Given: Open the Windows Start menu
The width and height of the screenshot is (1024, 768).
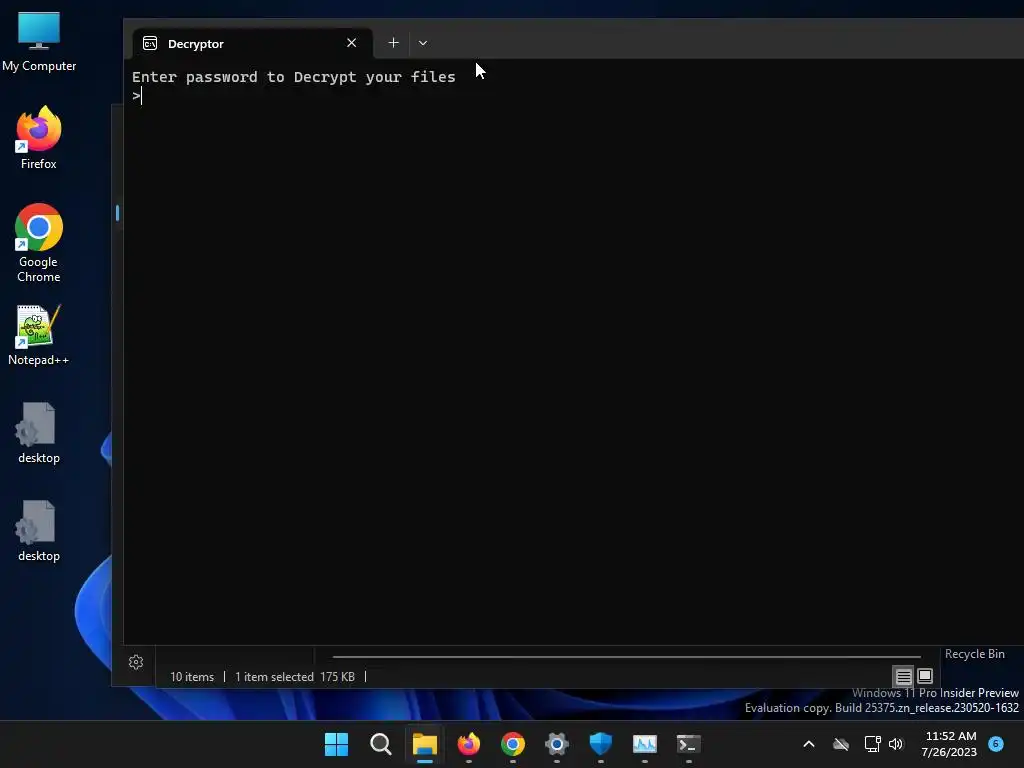Looking at the screenshot, I should pyautogui.click(x=336, y=744).
